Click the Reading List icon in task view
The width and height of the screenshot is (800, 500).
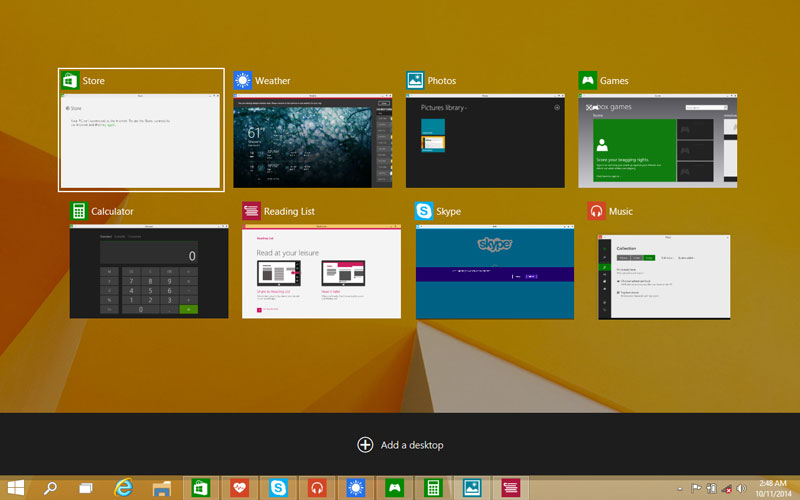coord(251,211)
